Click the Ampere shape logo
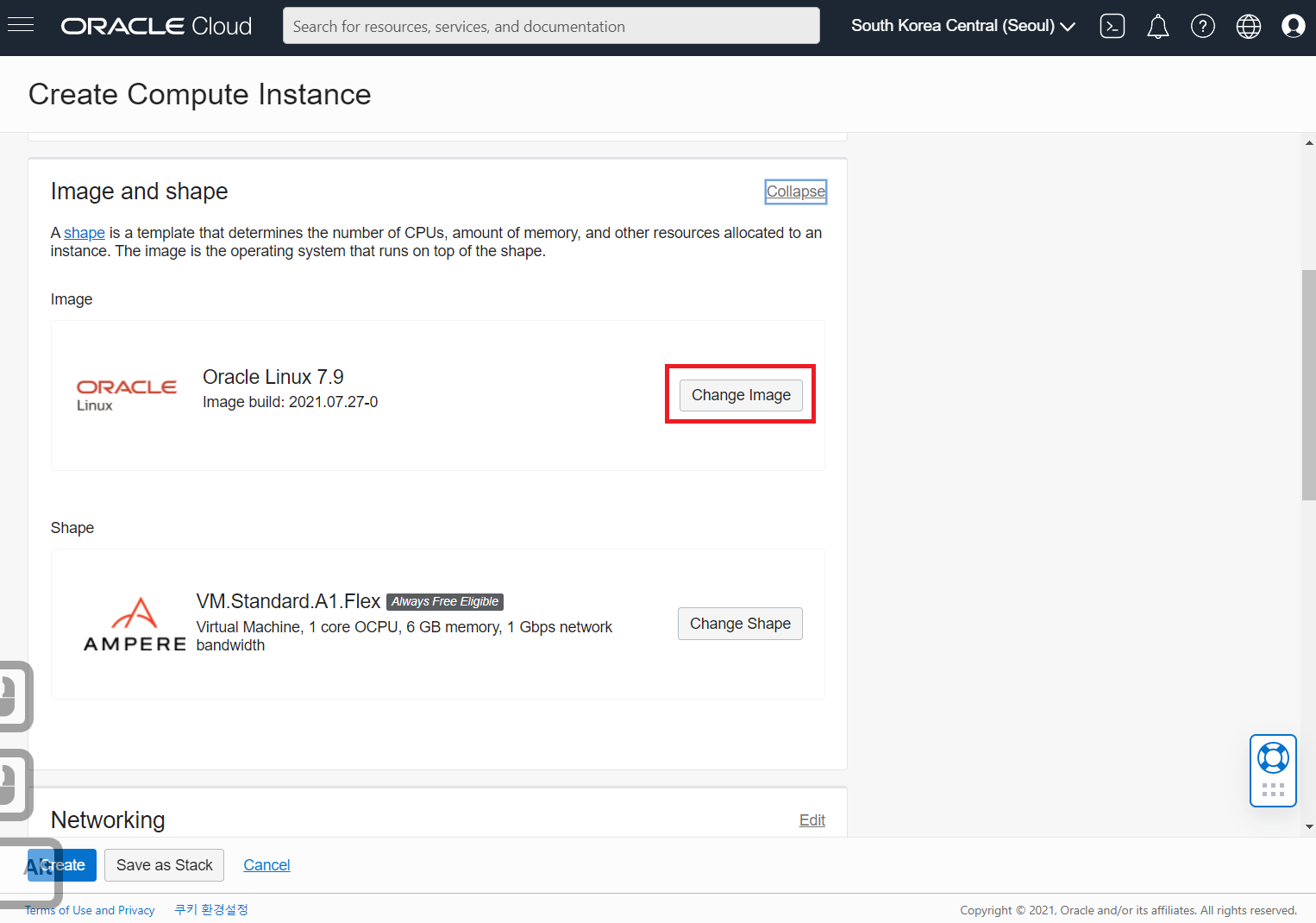Viewport: 1316px width, 923px height. pyautogui.click(x=135, y=625)
